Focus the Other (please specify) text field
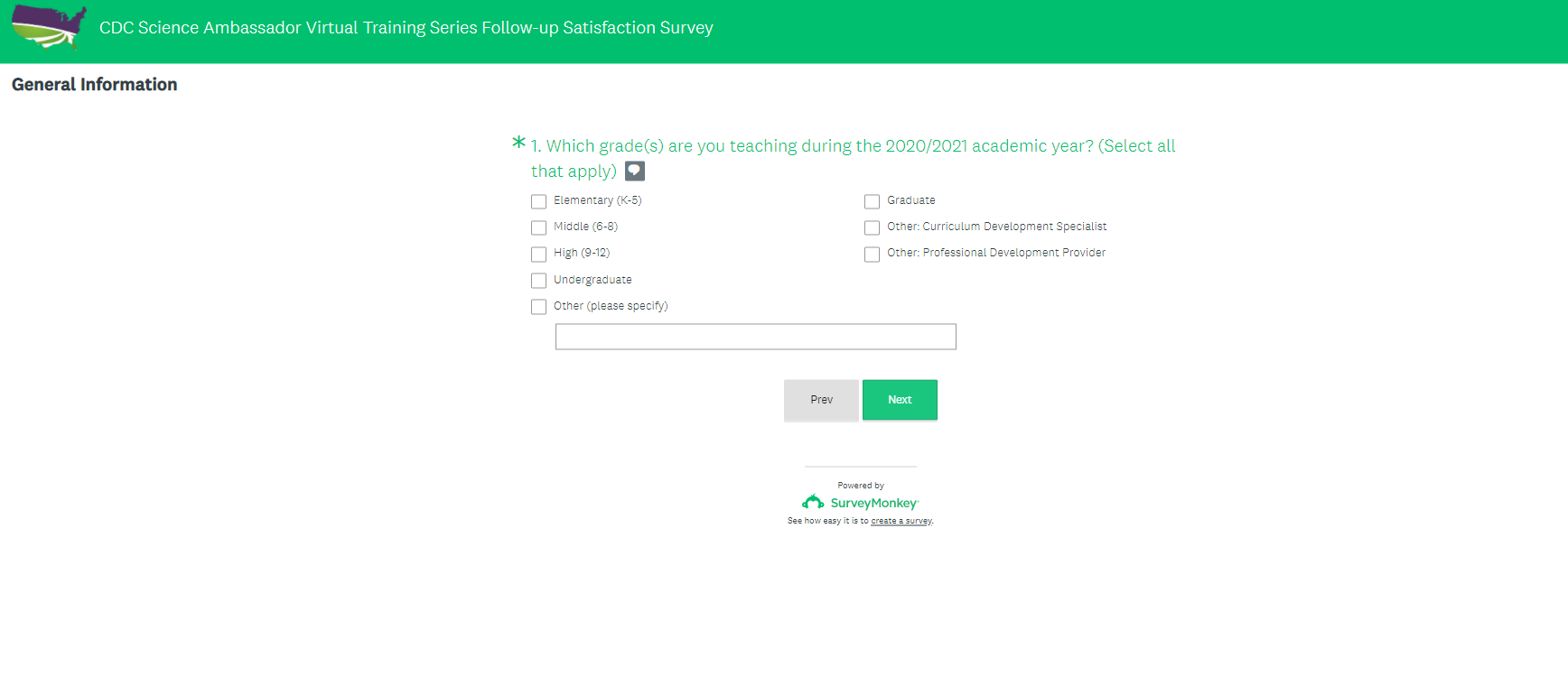Image resolution: width=1568 pixels, height=686 pixels. tap(755, 337)
